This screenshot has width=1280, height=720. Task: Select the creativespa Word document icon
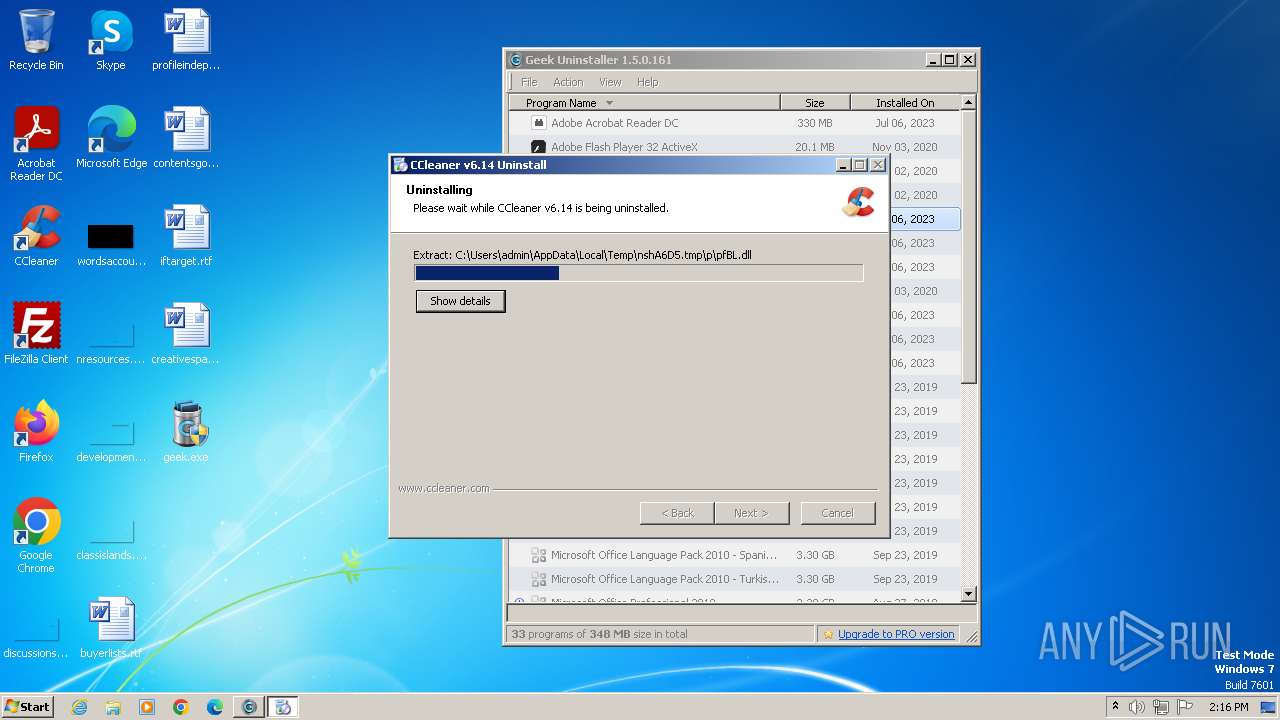(x=186, y=334)
